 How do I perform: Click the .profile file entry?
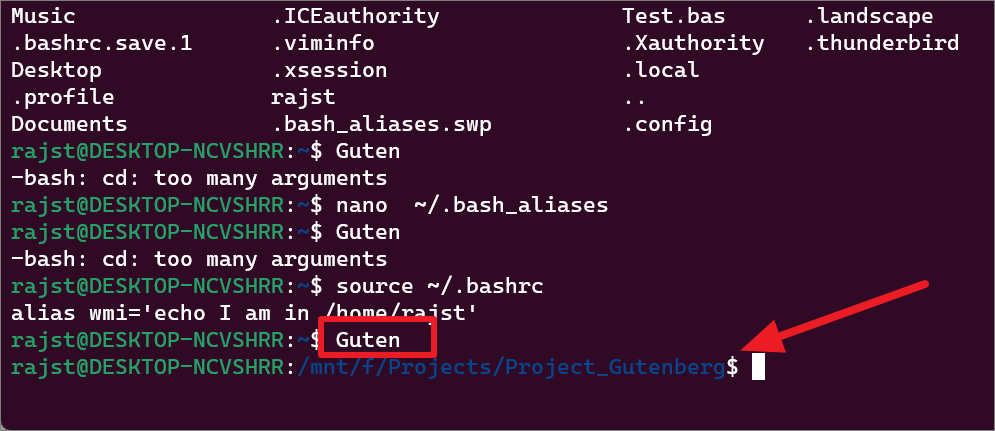pos(63,98)
